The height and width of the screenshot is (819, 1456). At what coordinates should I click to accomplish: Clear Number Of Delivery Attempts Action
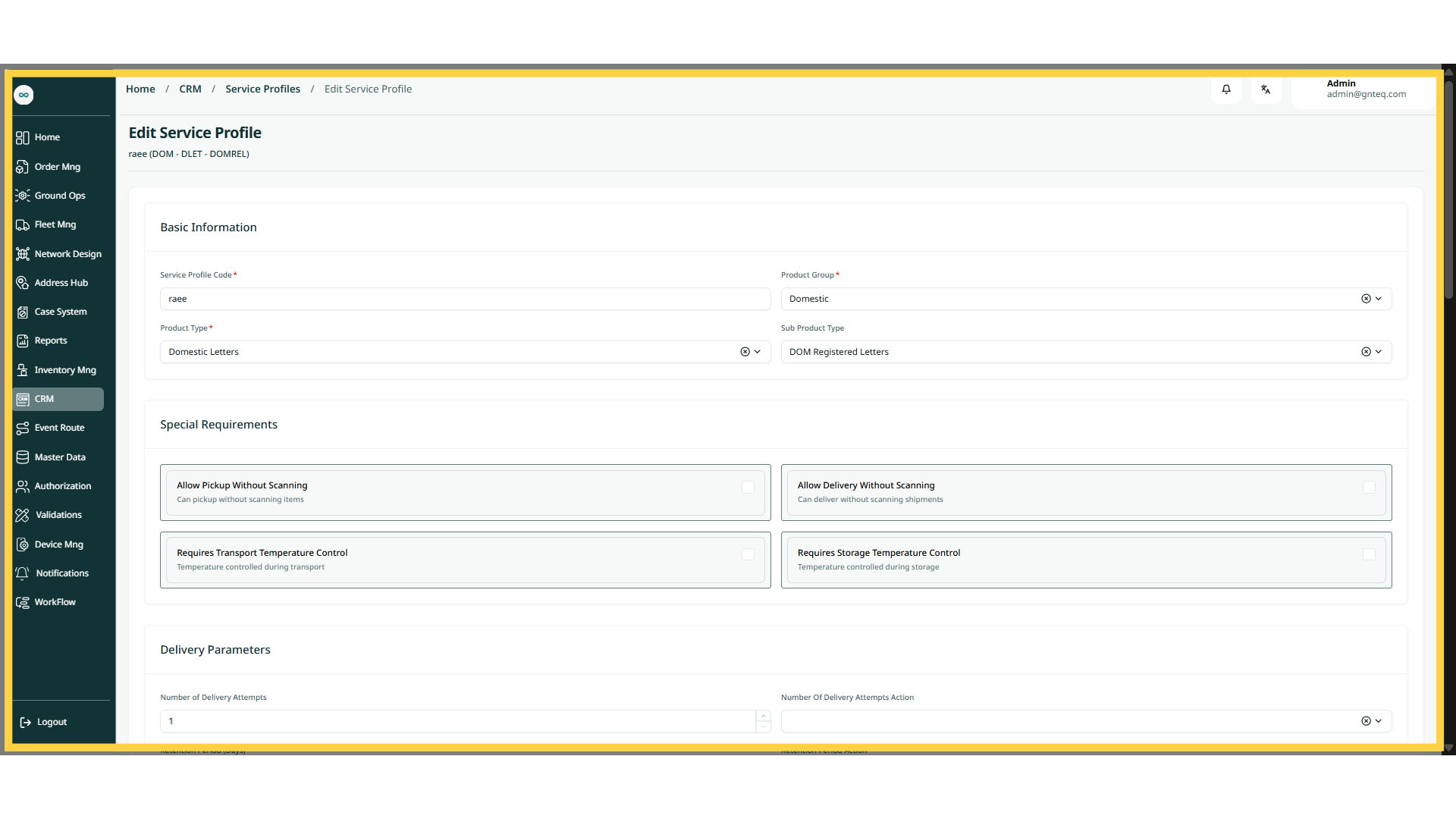click(x=1366, y=721)
